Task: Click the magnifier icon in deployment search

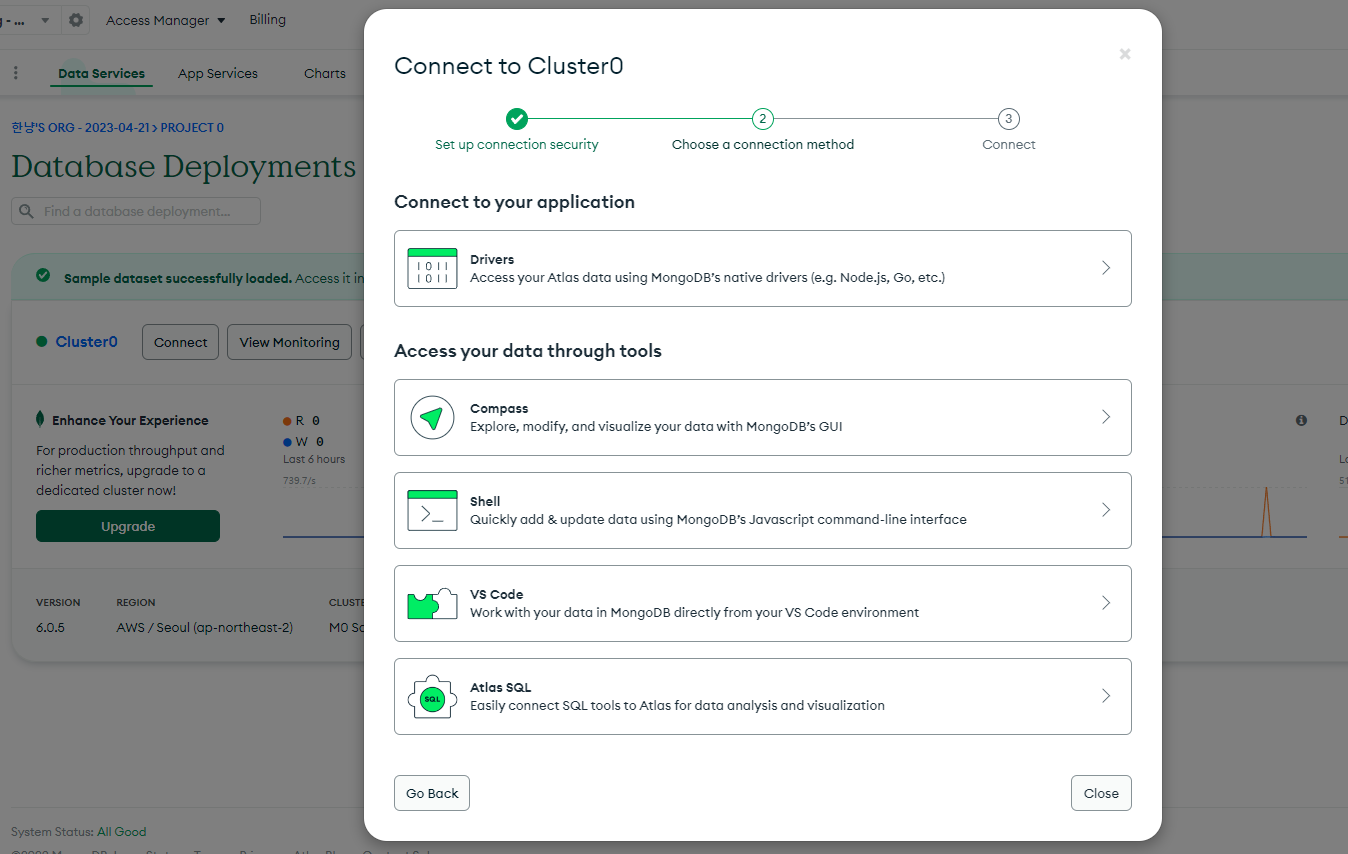Action: [27, 211]
